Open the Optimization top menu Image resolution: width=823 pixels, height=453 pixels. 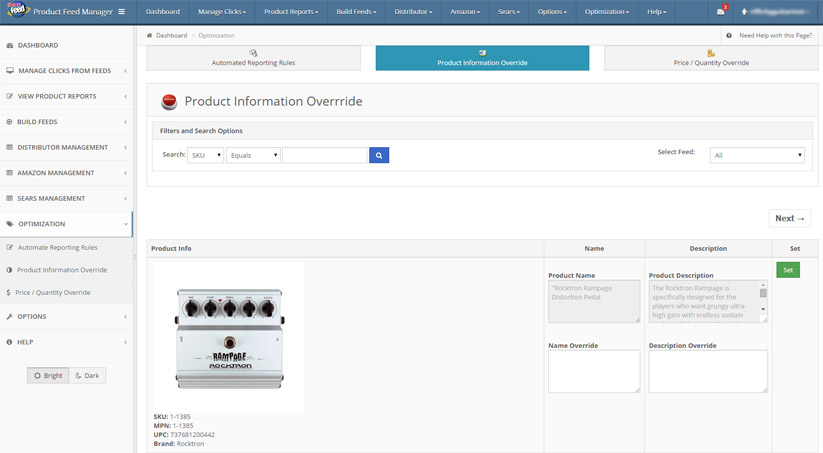607,12
